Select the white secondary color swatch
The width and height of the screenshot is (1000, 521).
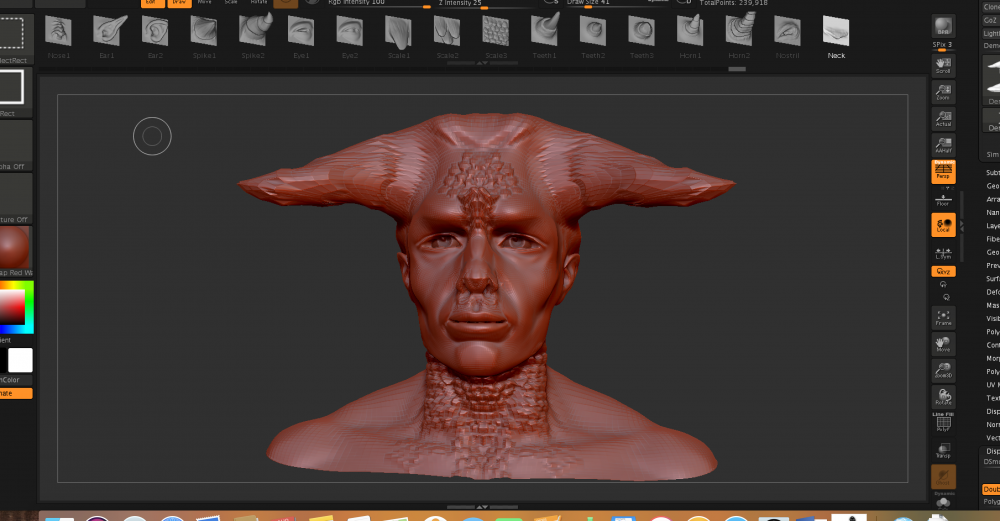[x=20, y=360]
